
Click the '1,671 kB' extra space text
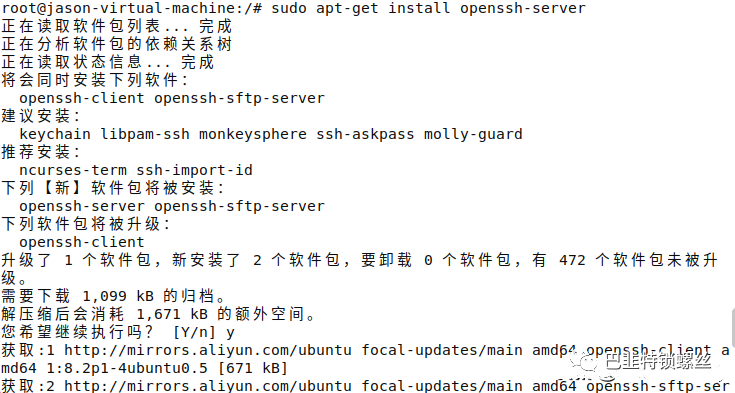click(172, 314)
